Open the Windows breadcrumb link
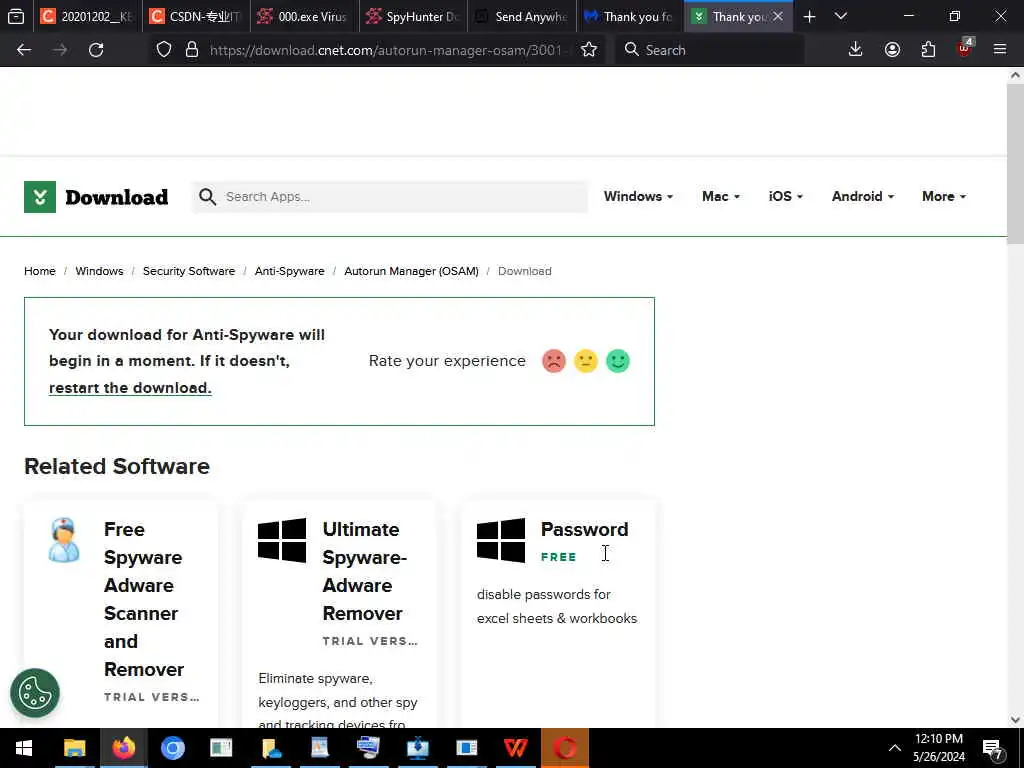Viewport: 1024px width, 768px height. [99, 271]
